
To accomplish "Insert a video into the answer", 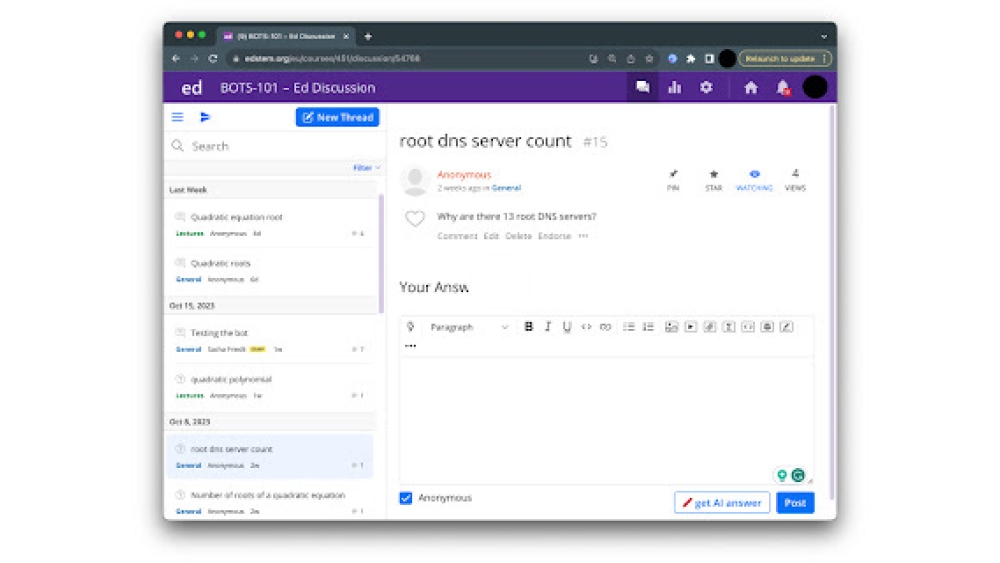I will (691, 326).
